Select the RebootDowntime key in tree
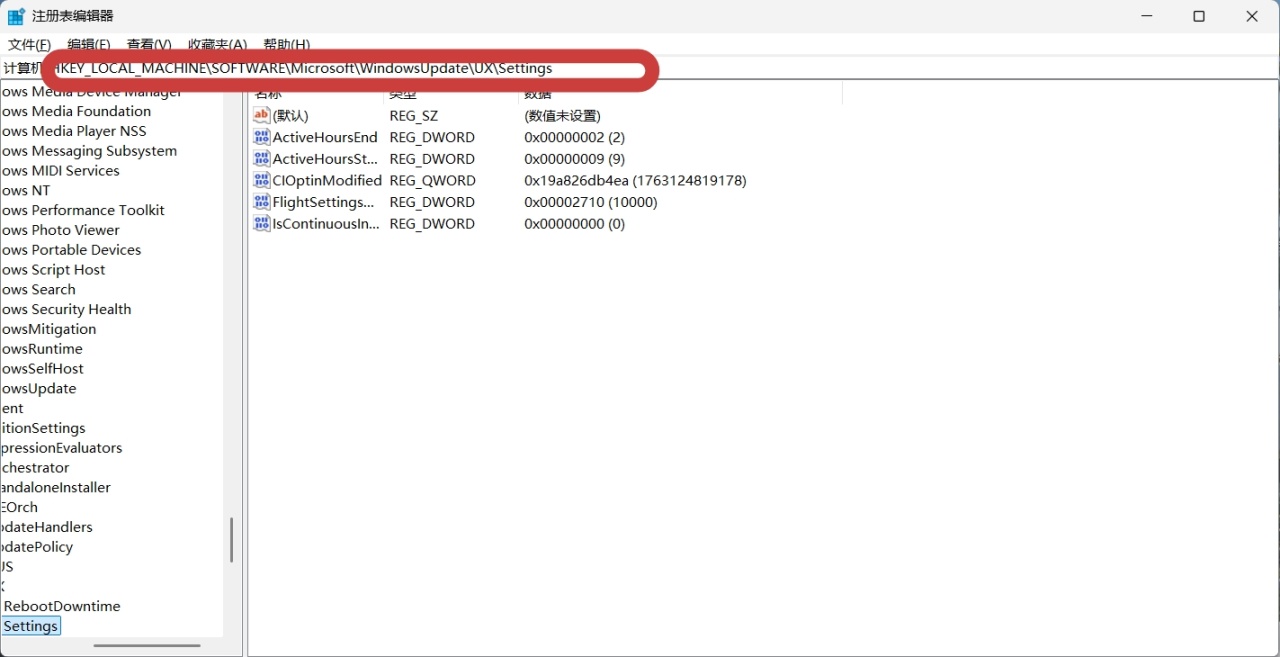Image resolution: width=1280 pixels, height=657 pixels. point(62,606)
